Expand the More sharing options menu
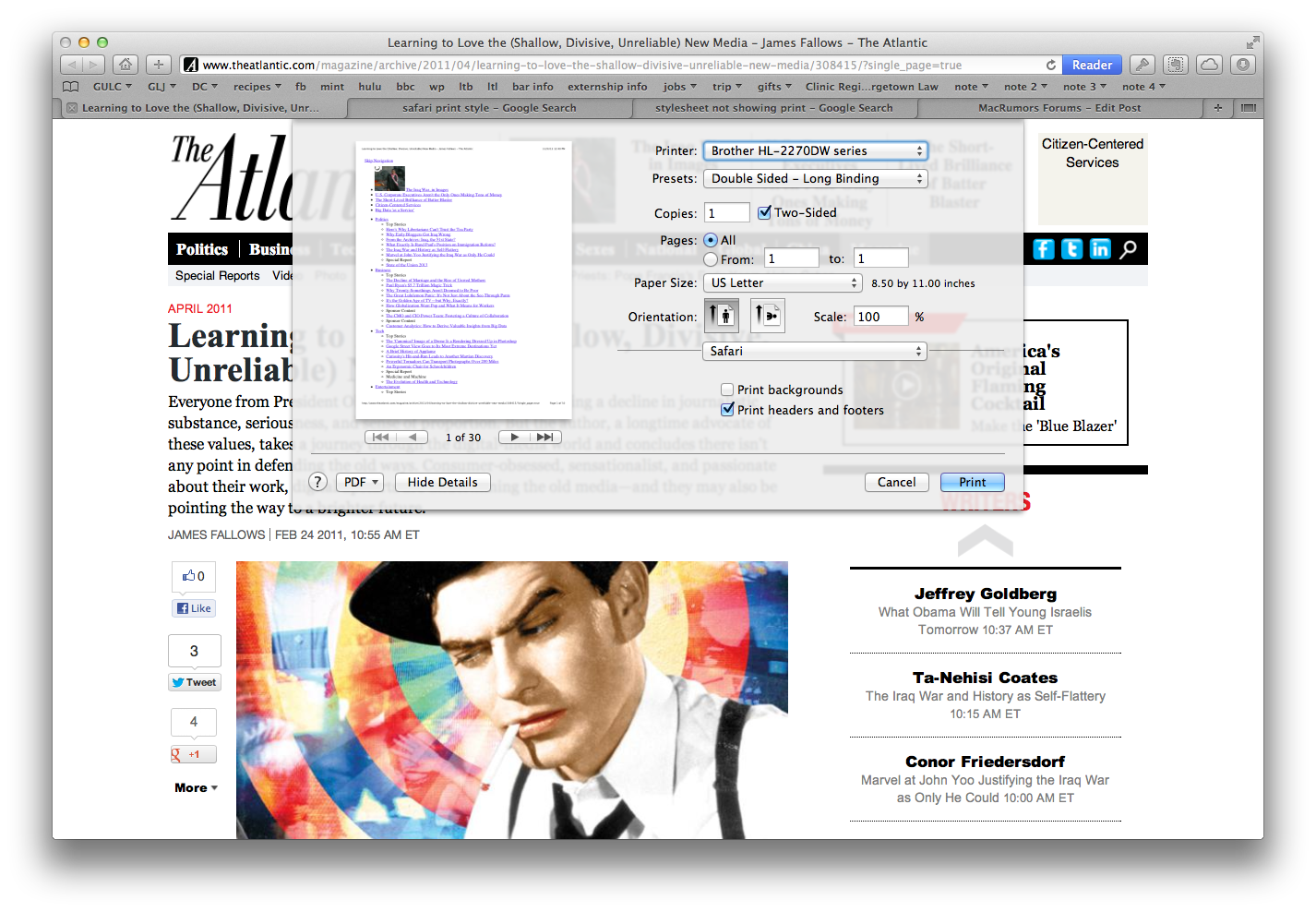Viewport: 1316px width, 912px height. click(196, 787)
